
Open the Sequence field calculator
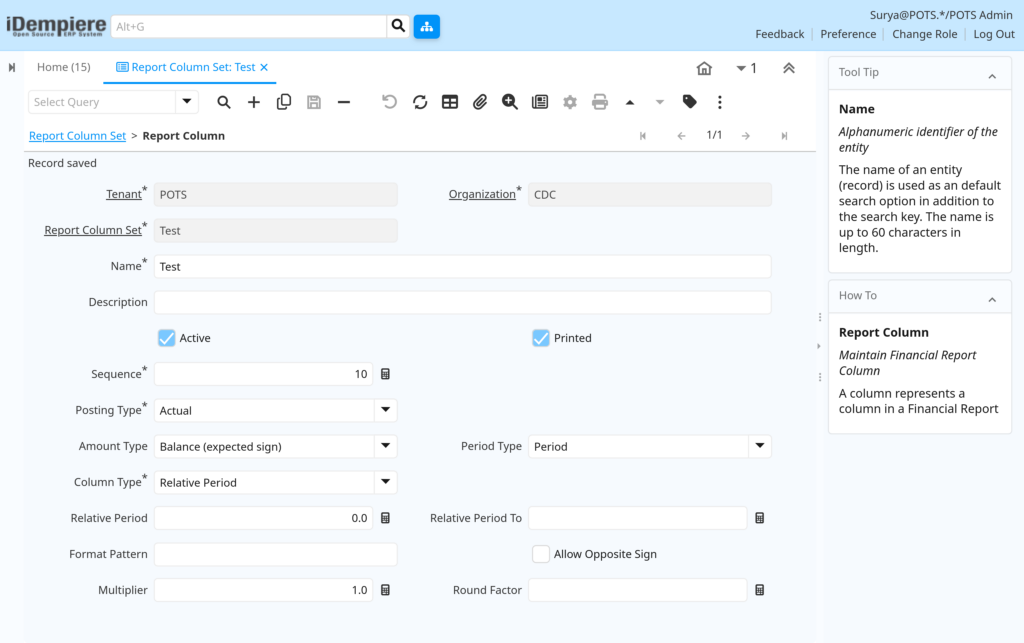tap(385, 374)
